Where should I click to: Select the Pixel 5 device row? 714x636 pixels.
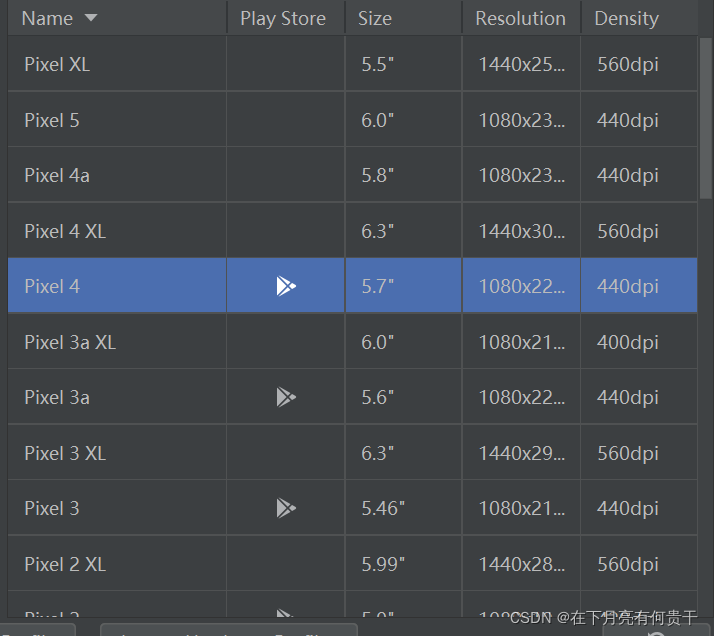(352, 120)
